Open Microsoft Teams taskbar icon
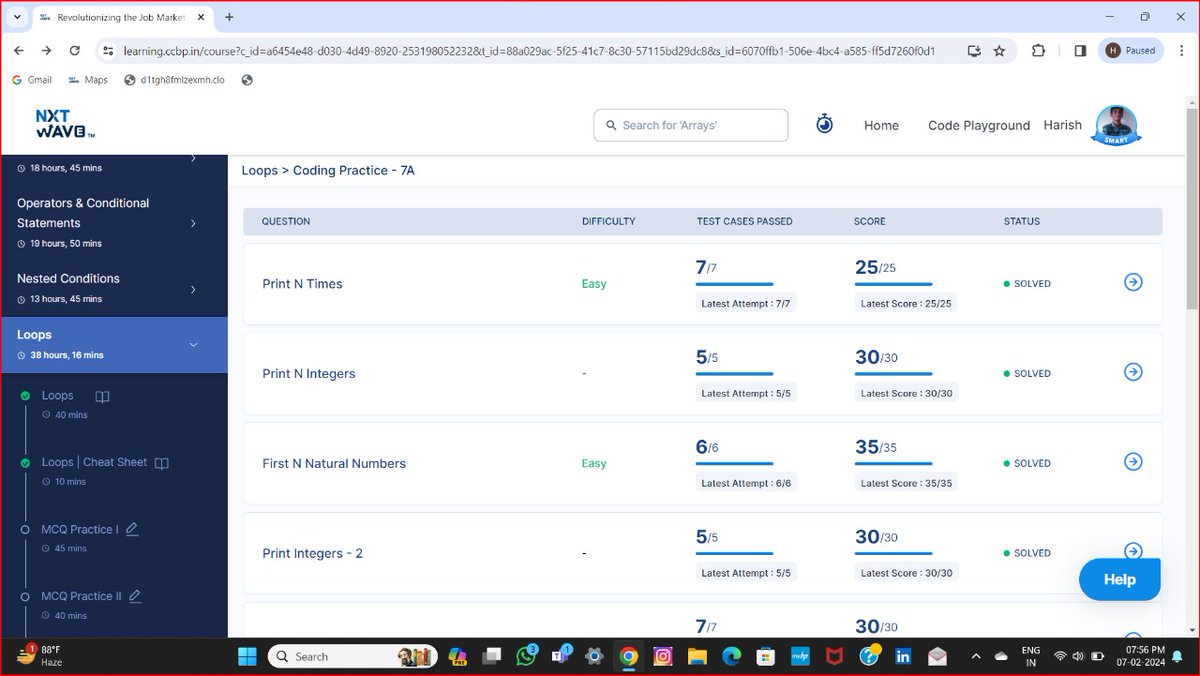Screen dimensions: 1200x676 560,656
